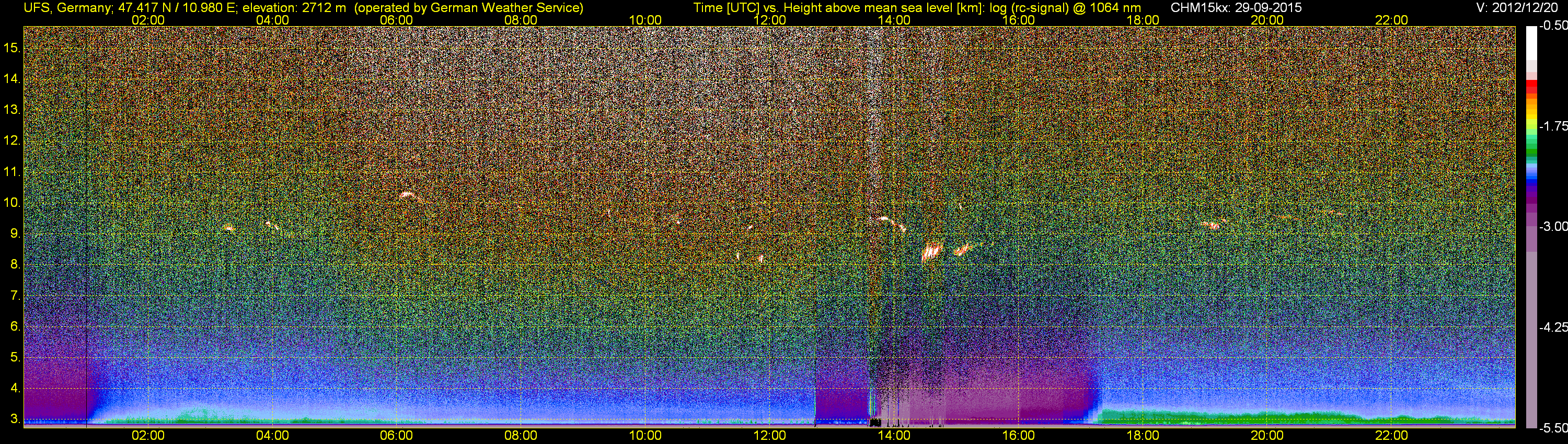
Task: Click the 12. km height axis label
Action: [12, 141]
